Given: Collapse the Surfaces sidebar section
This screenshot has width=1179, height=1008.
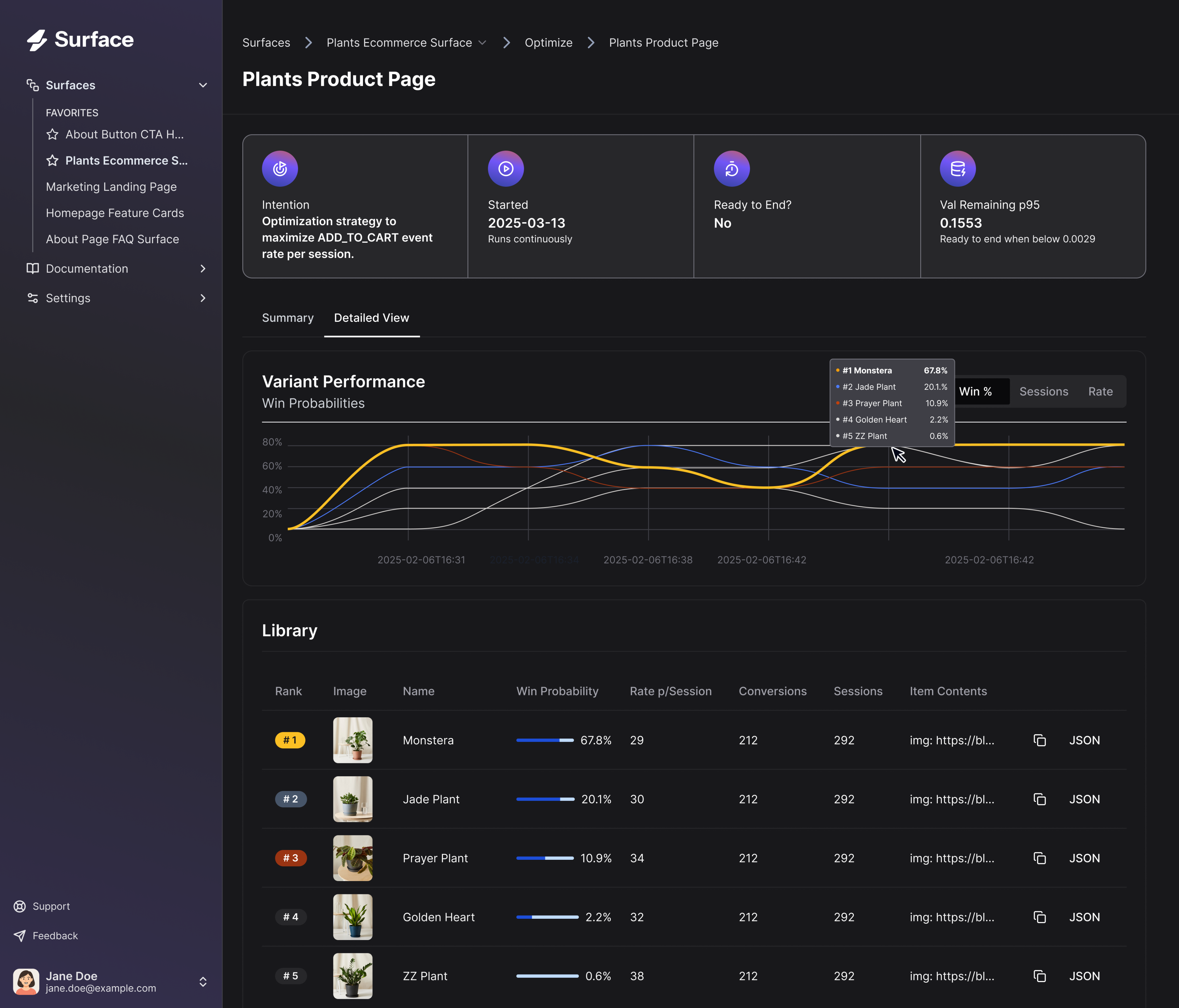Looking at the screenshot, I should click(x=203, y=85).
